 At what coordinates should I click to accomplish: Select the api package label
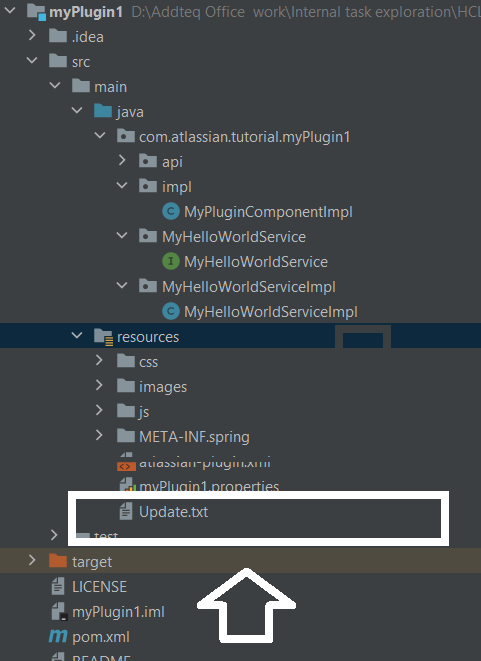pos(172,162)
